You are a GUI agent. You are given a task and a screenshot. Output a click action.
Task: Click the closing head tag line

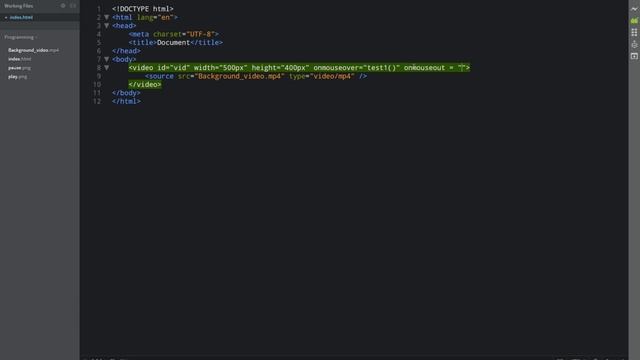tap(126, 51)
